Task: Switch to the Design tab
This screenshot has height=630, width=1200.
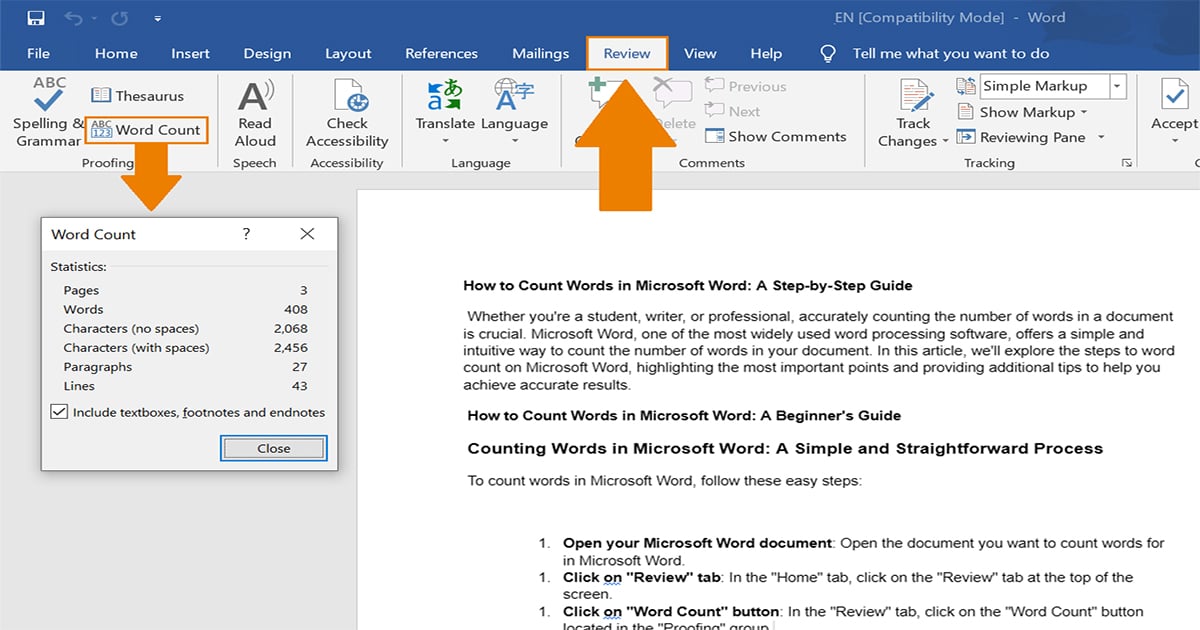Action: (267, 53)
